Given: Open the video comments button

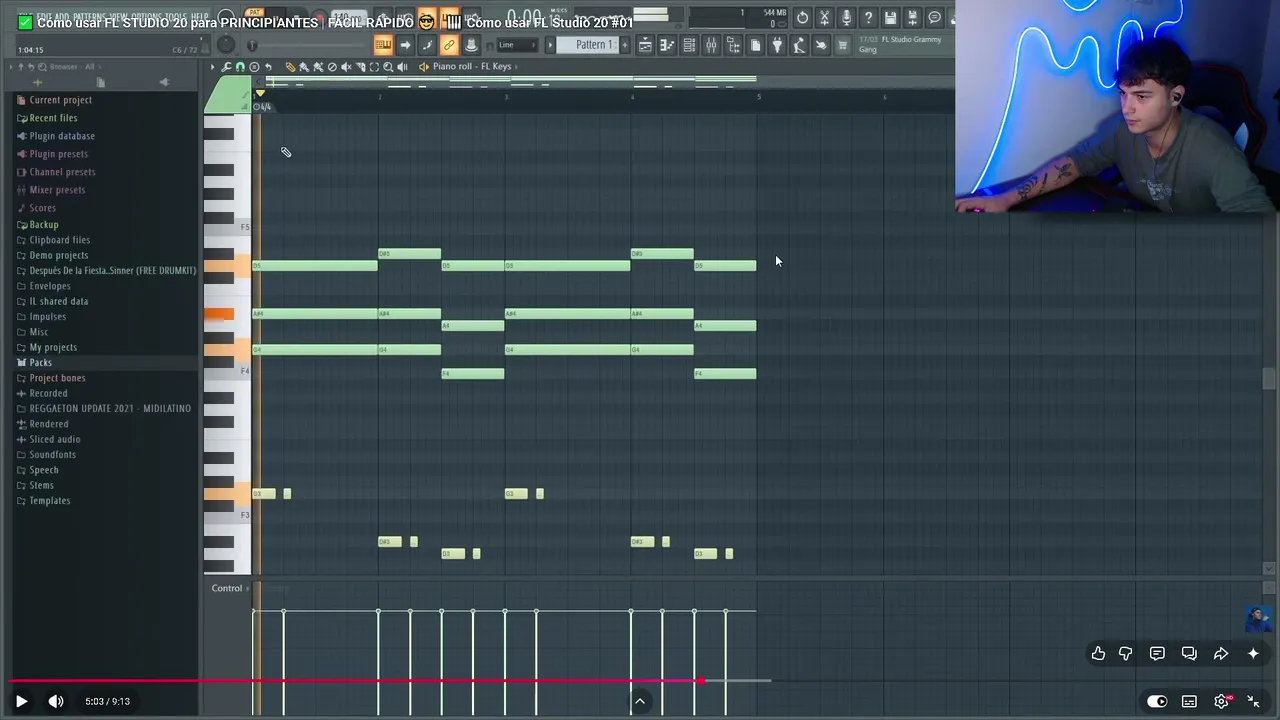Looking at the screenshot, I should click(1157, 653).
